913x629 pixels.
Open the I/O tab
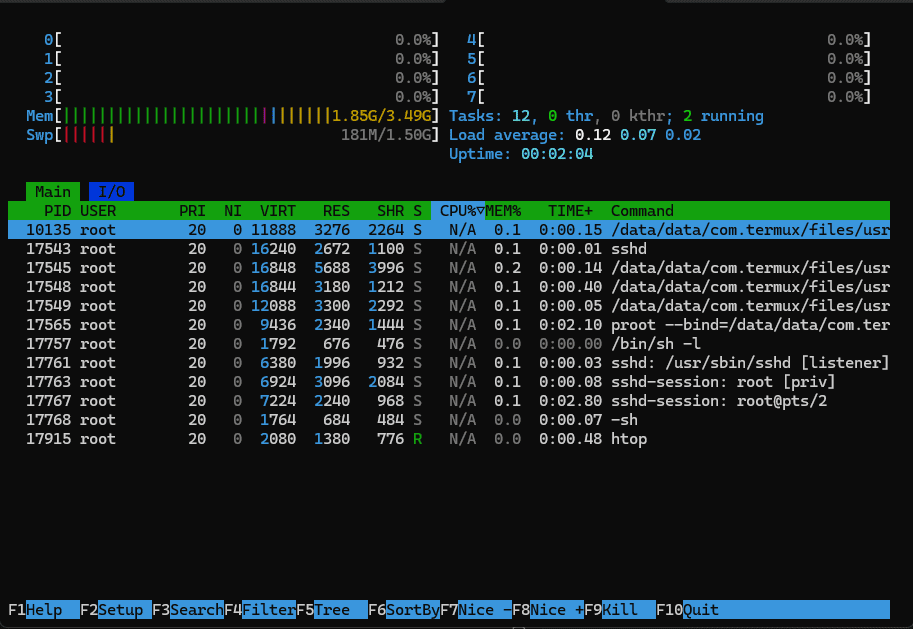(111, 192)
